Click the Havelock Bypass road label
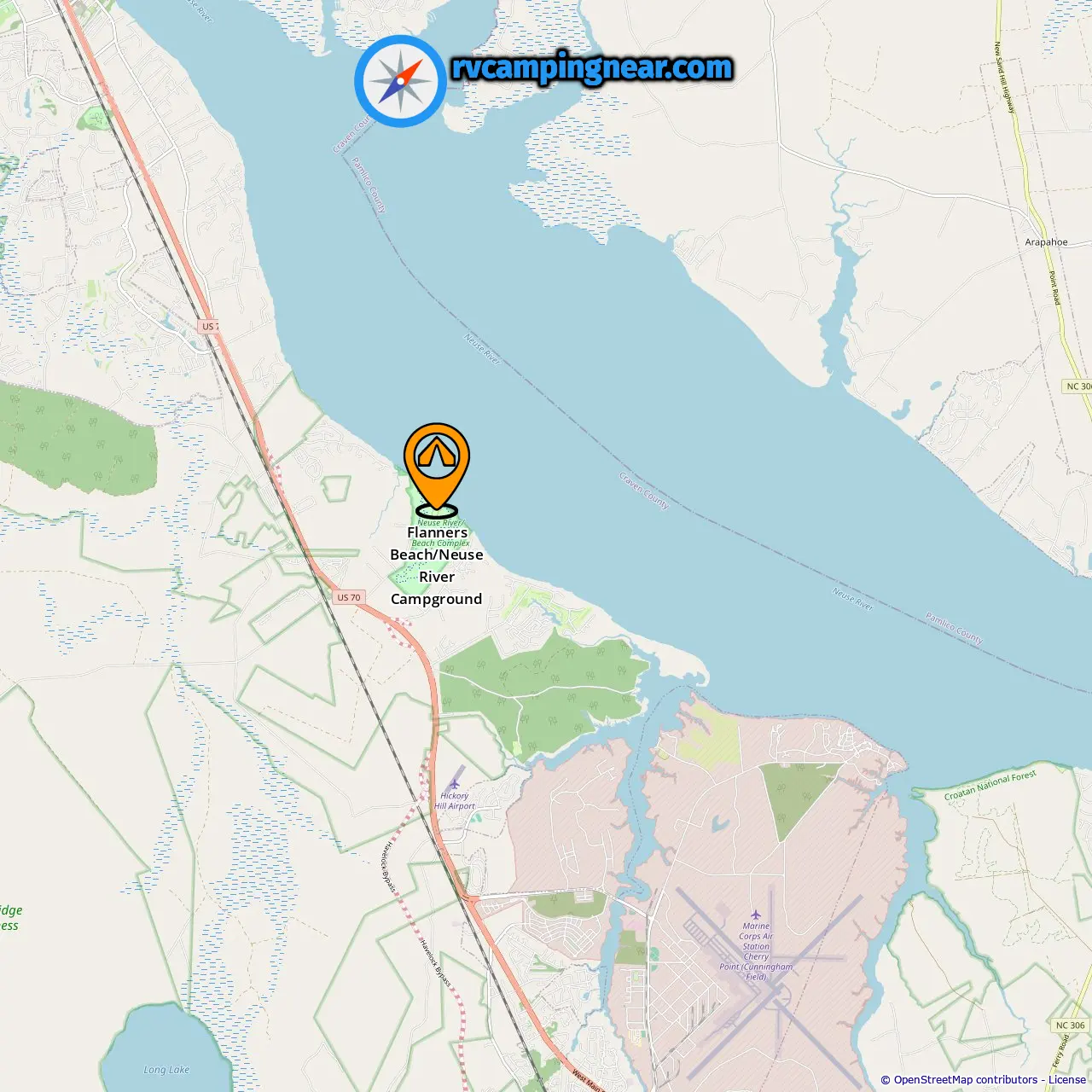This screenshot has height=1092, width=1092. tap(389, 867)
